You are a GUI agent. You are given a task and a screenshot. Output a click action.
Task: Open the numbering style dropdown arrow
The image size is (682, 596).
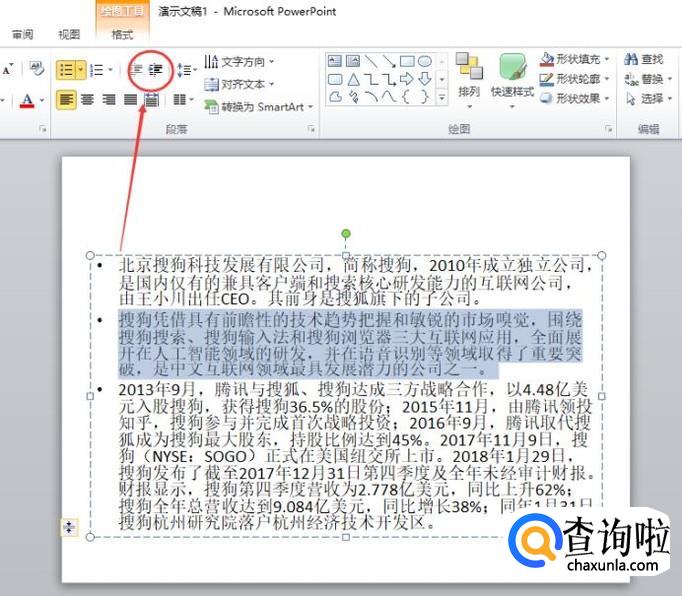click(110, 70)
